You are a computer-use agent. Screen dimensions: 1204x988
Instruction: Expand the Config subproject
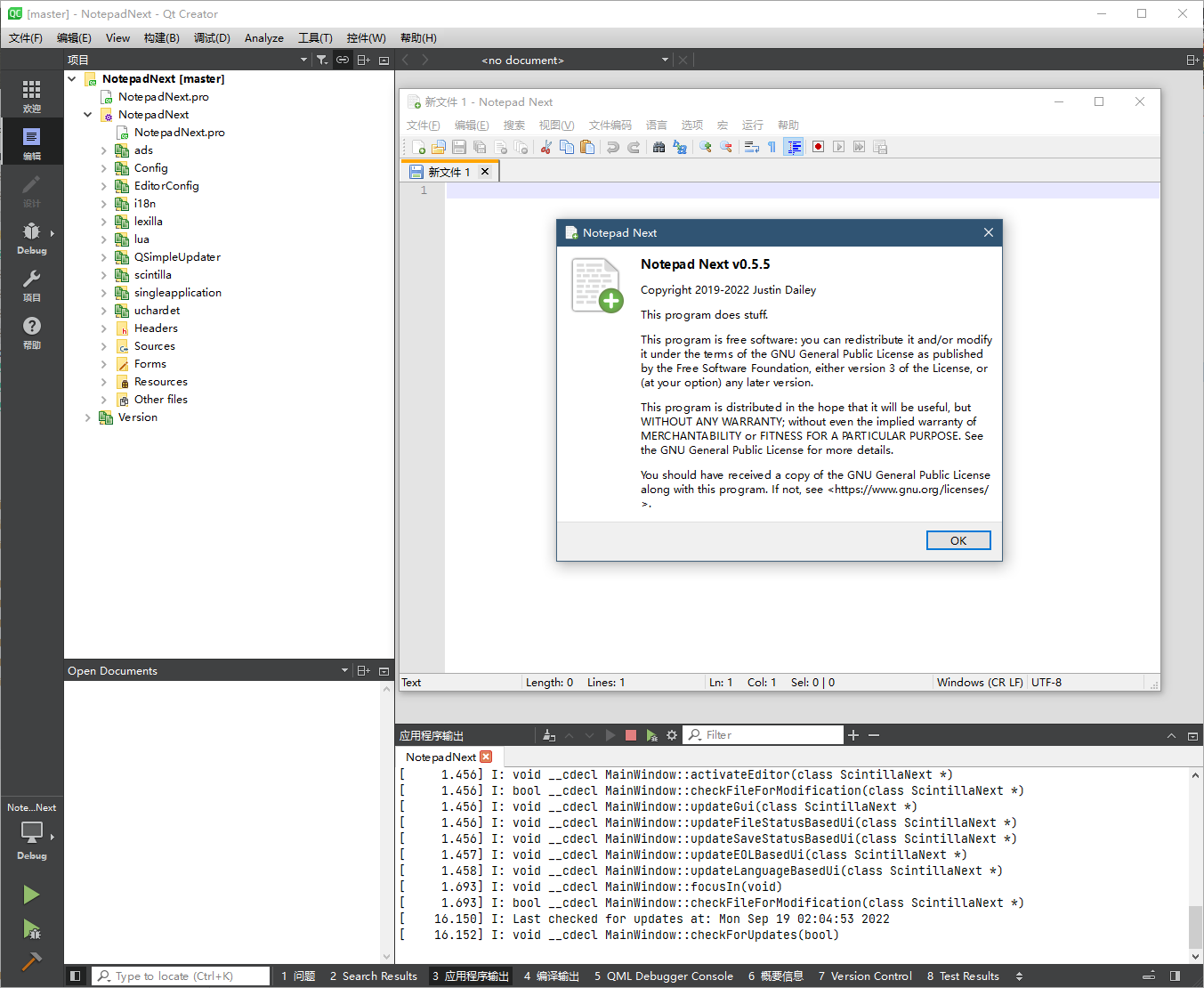tap(104, 168)
